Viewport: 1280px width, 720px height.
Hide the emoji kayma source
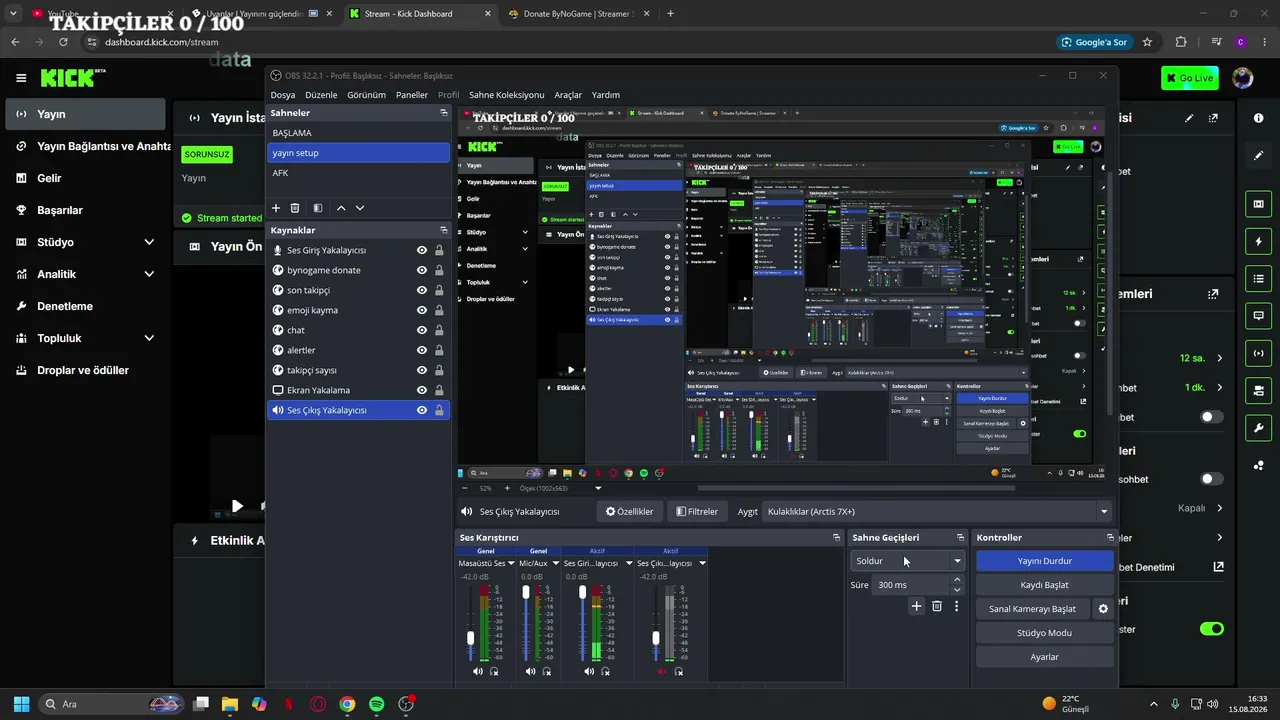[422, 310]
